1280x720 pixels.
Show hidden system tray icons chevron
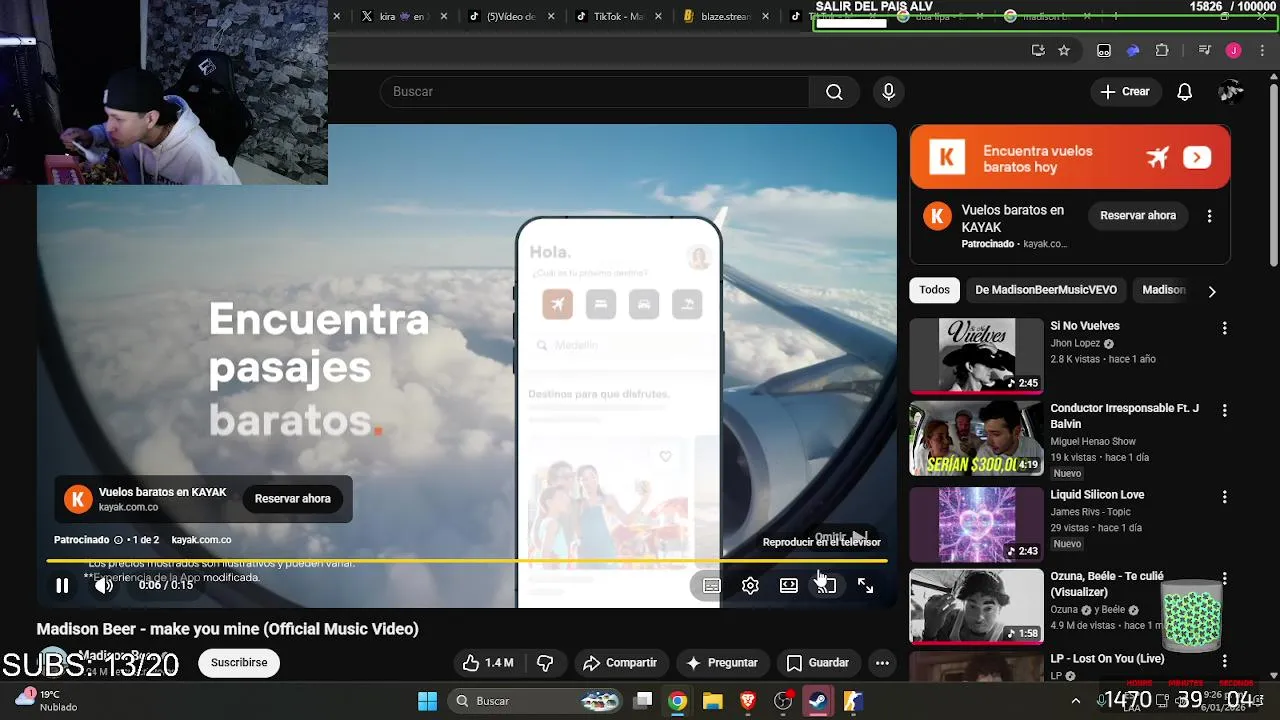point(1076,701)
